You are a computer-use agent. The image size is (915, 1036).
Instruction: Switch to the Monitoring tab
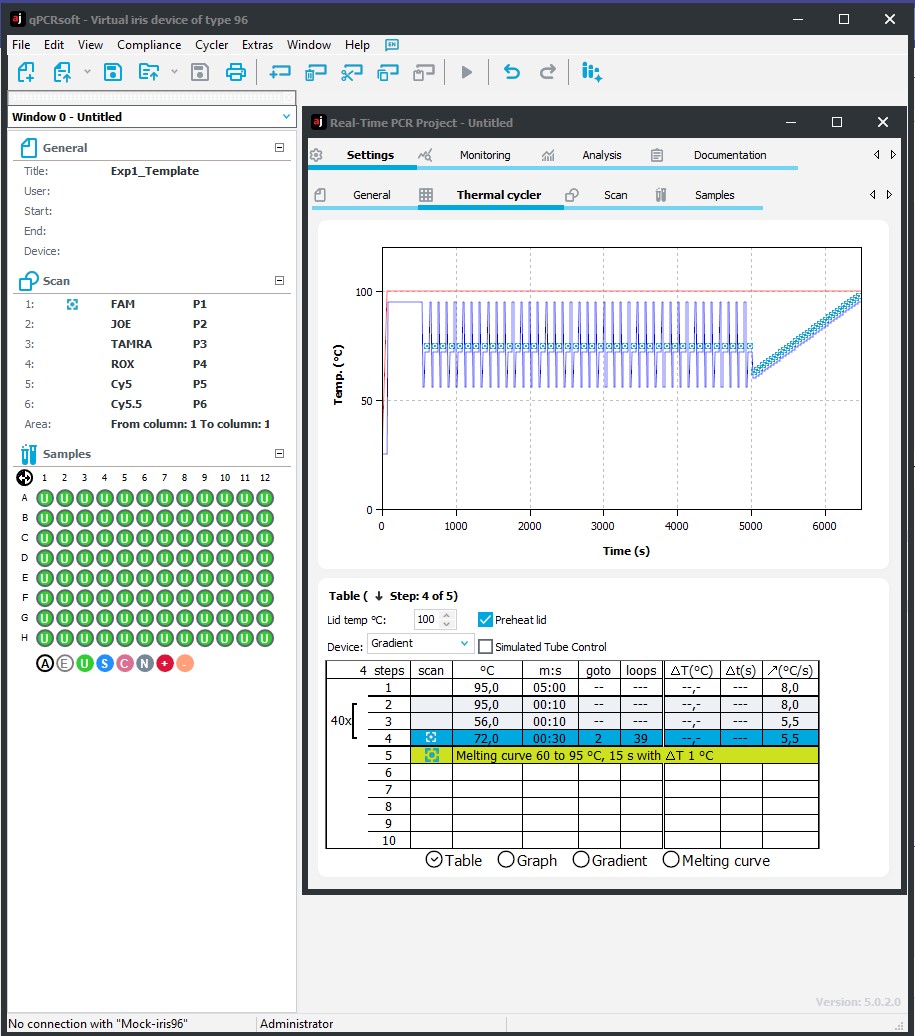pos(485,155)
